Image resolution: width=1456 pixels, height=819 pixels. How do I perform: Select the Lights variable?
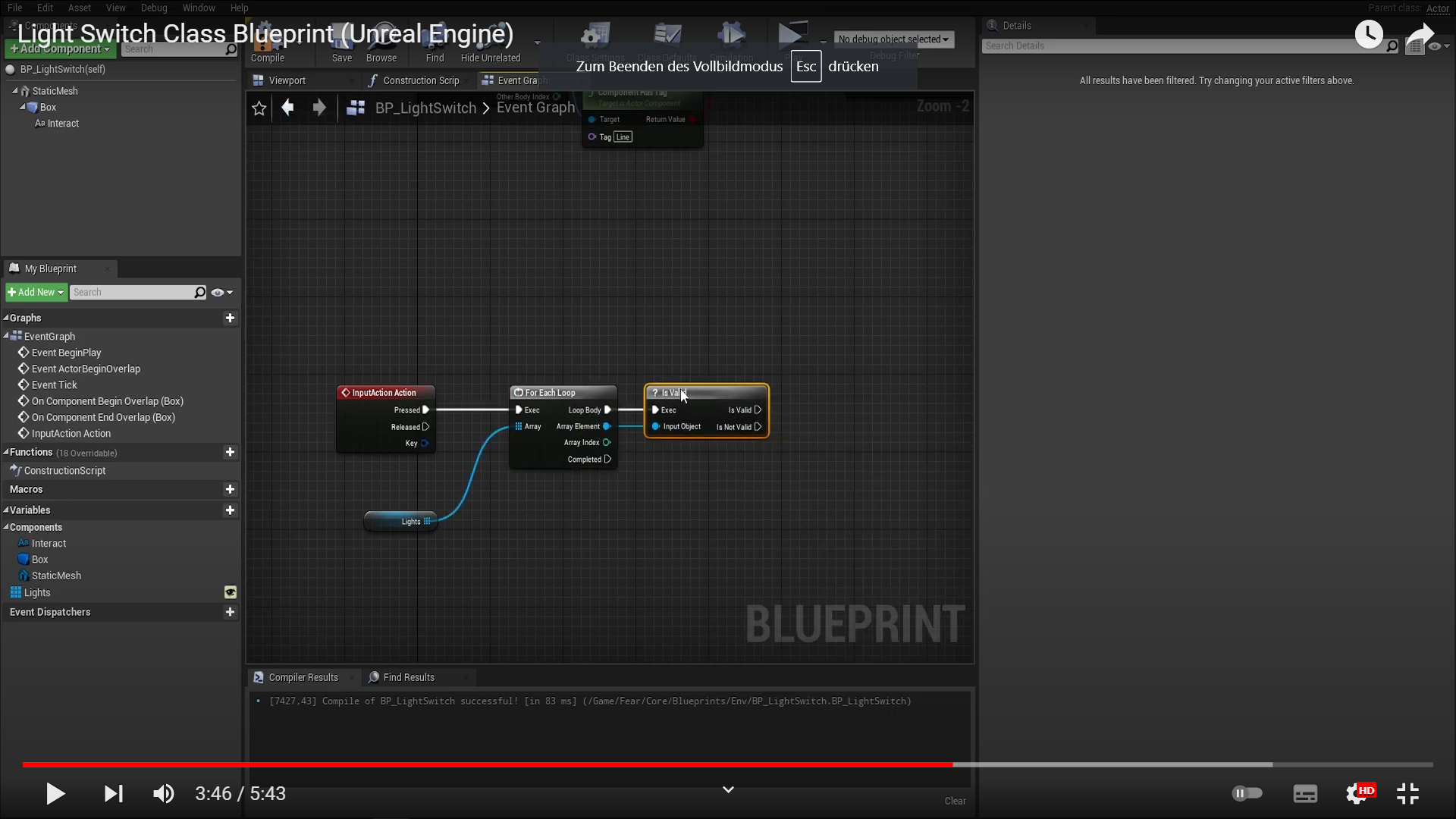click(37, 593)
